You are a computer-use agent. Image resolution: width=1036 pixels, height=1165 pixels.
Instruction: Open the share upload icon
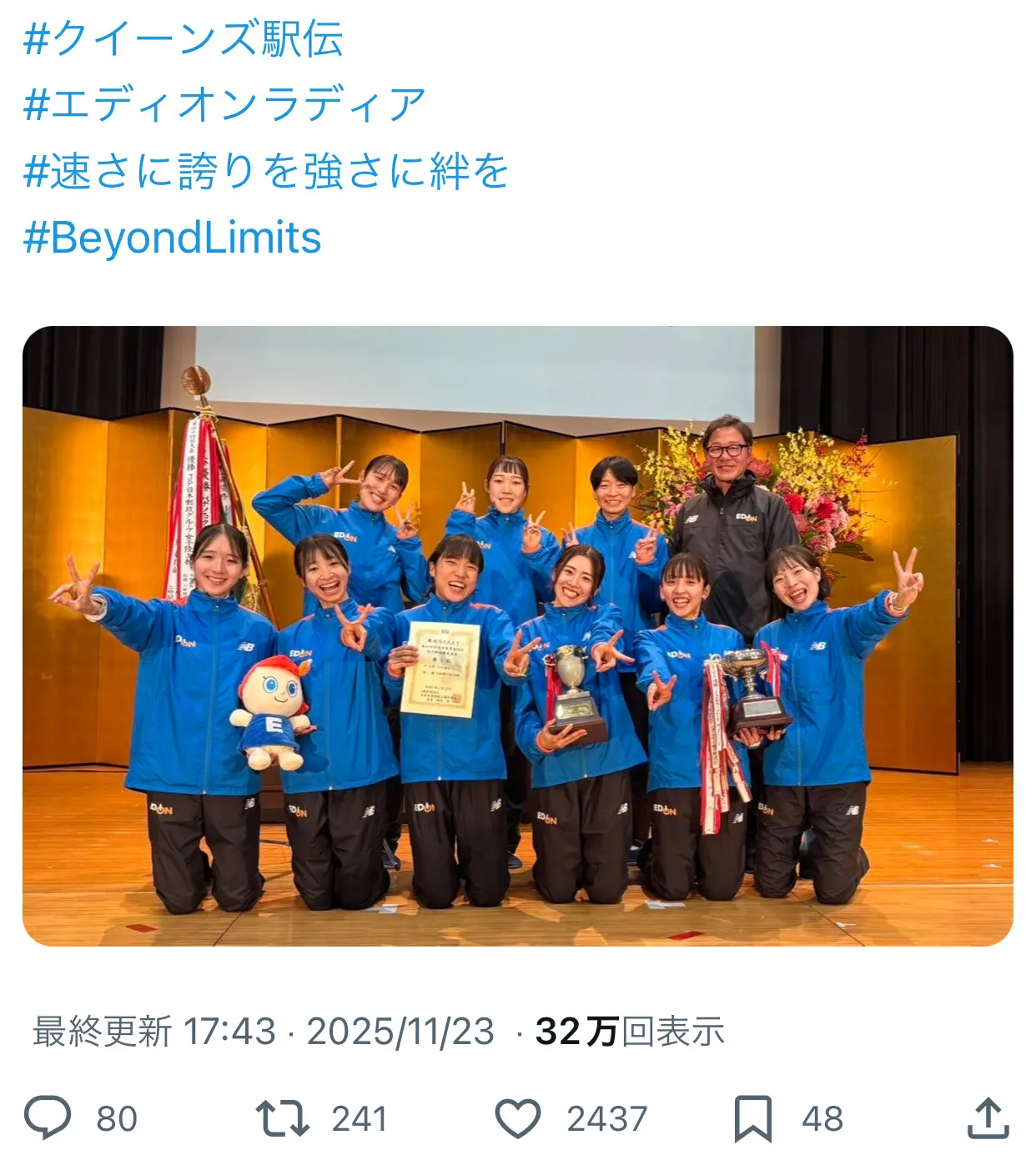pyautogui.click(x=988, y=1118)
